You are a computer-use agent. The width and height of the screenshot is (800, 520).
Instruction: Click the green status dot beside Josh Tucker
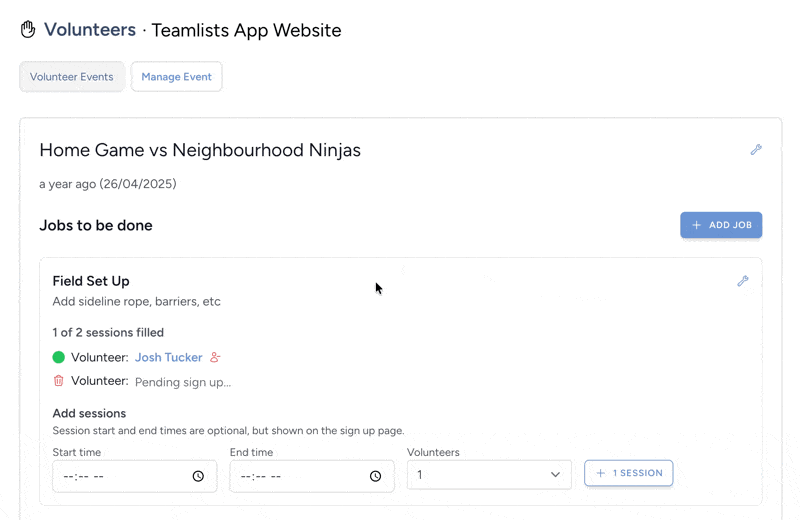point(59,357)
